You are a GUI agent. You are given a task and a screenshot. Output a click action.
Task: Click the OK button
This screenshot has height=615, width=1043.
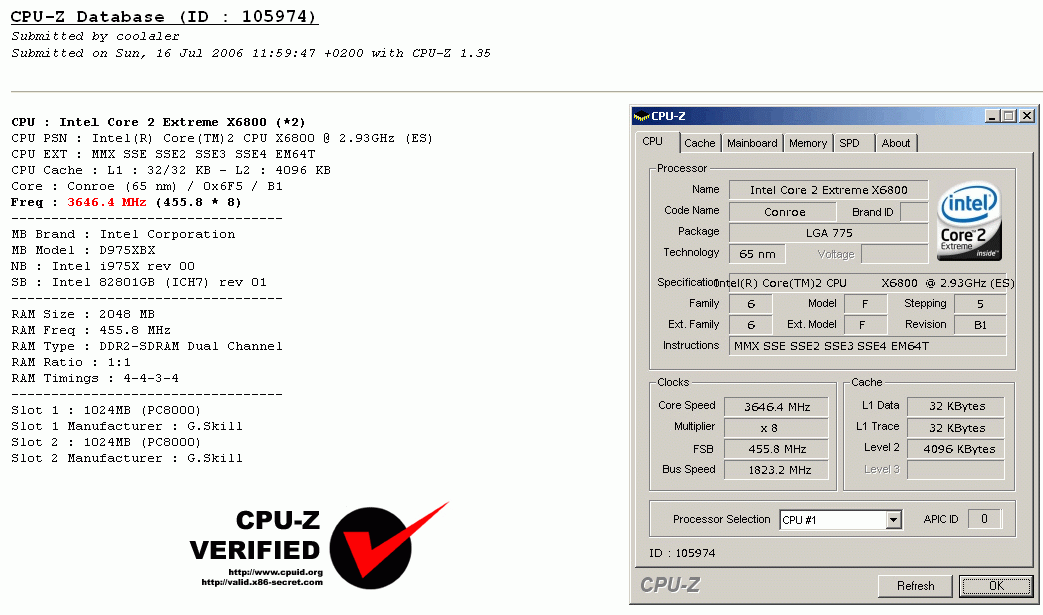tap(996, 586)
